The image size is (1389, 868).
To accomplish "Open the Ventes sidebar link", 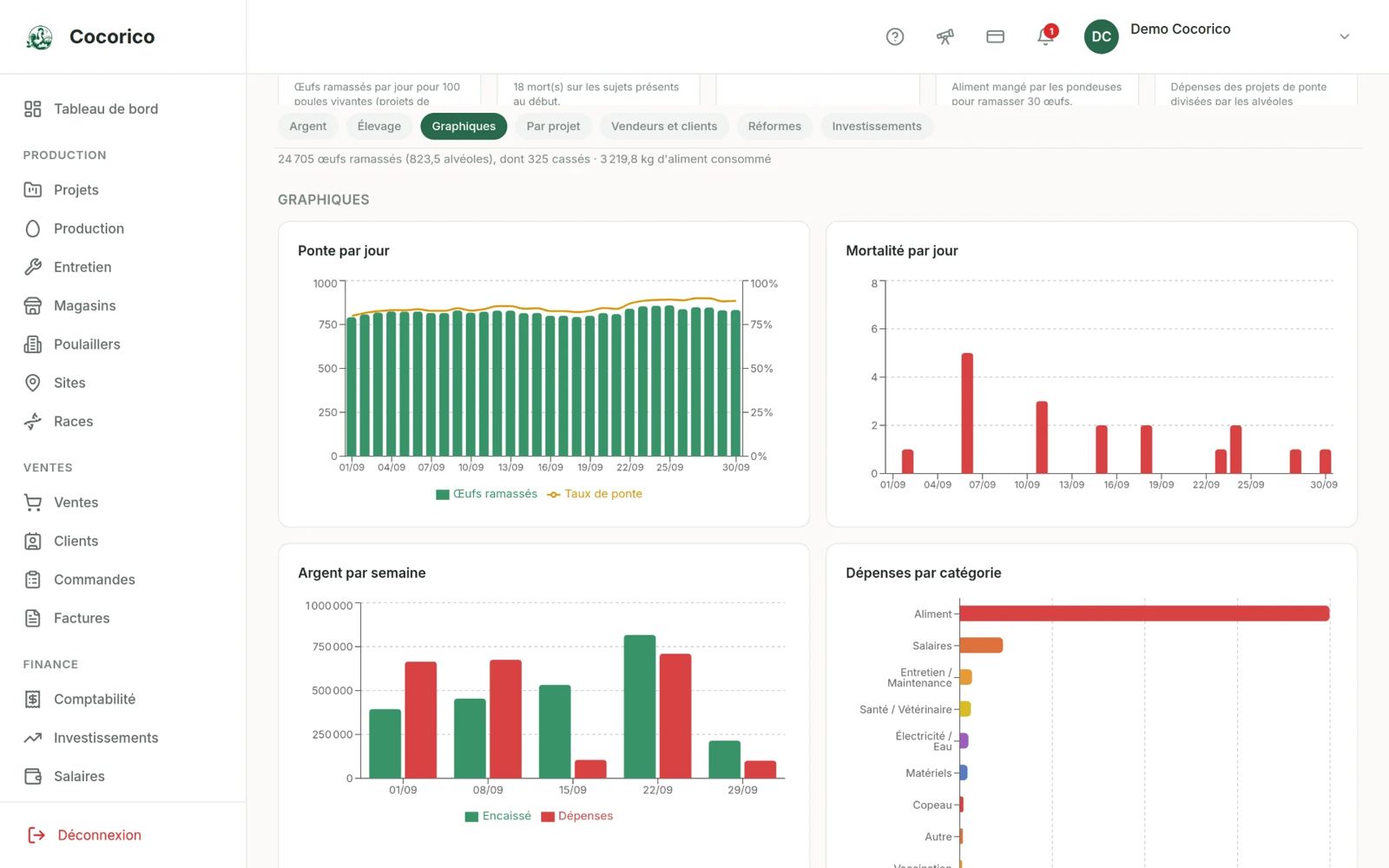I will (76, 503).
